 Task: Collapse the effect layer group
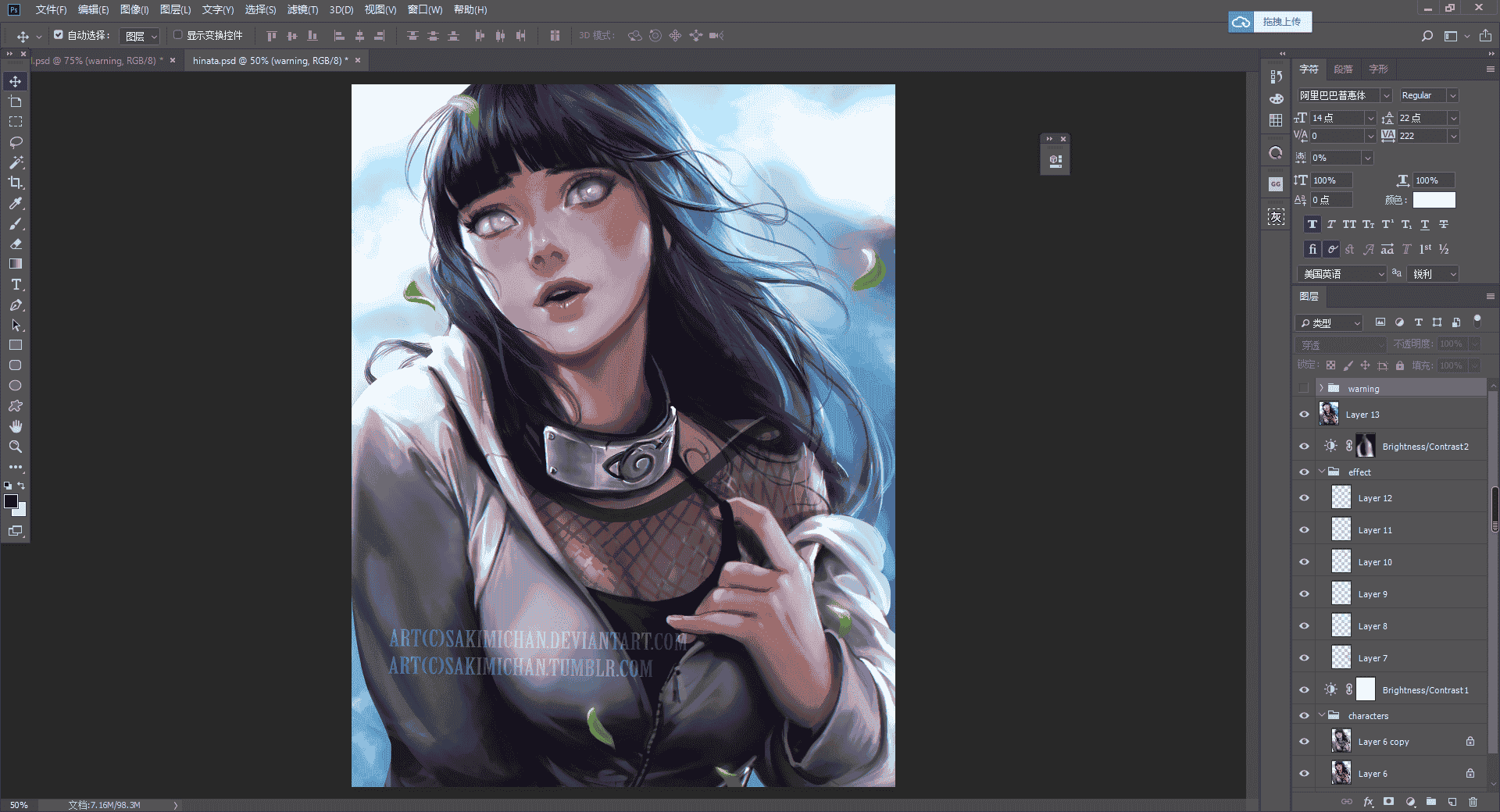tap(1322, 472)
